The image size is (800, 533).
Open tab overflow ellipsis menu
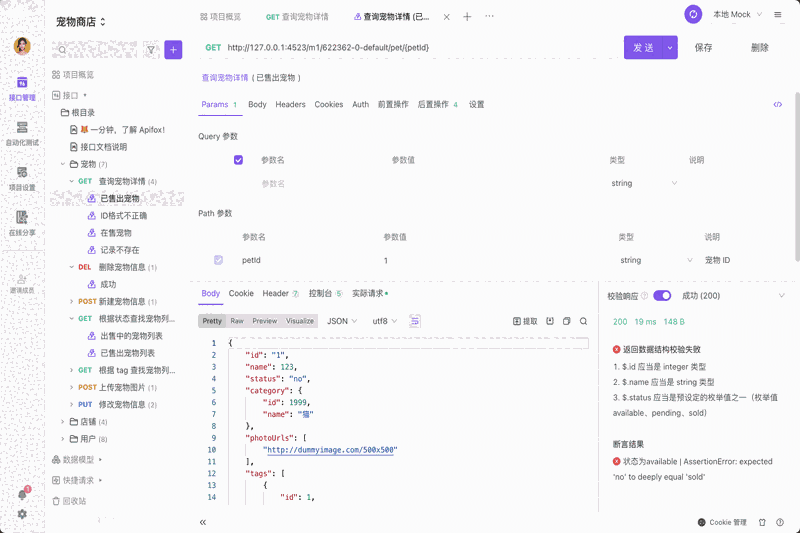tap(489, 16)
